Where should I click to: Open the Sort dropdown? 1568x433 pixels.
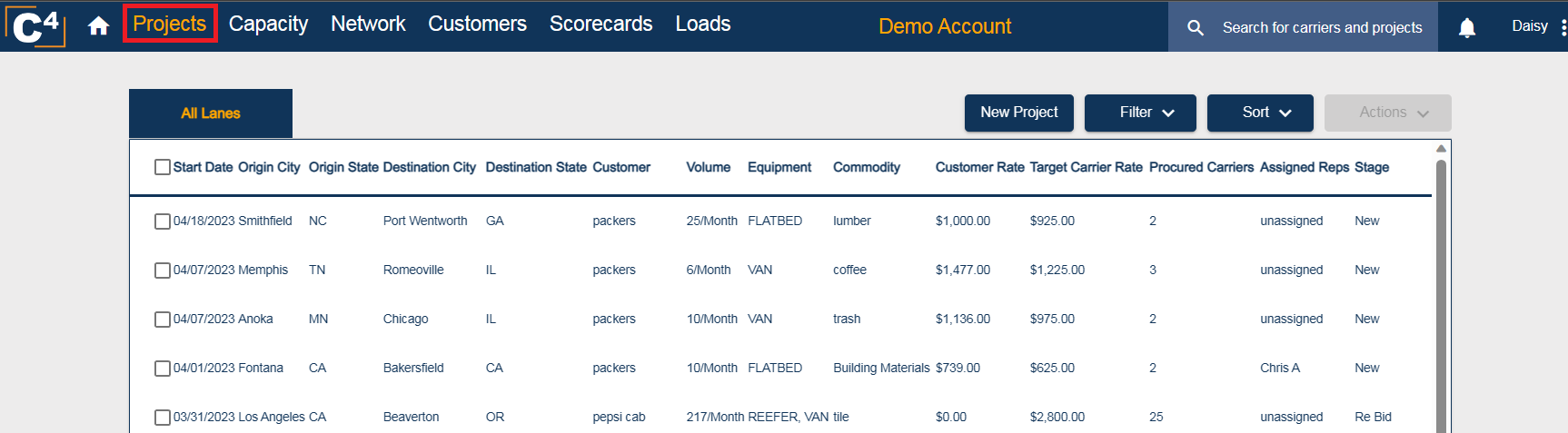coord(1259,113)
